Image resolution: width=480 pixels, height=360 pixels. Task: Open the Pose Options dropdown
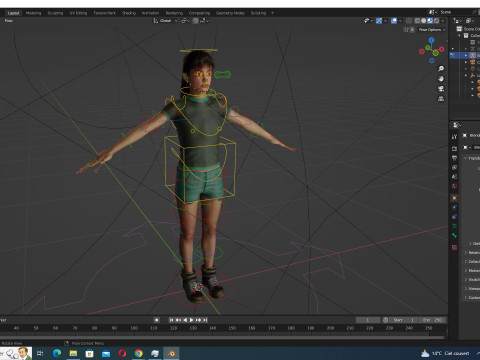[432, 30]
